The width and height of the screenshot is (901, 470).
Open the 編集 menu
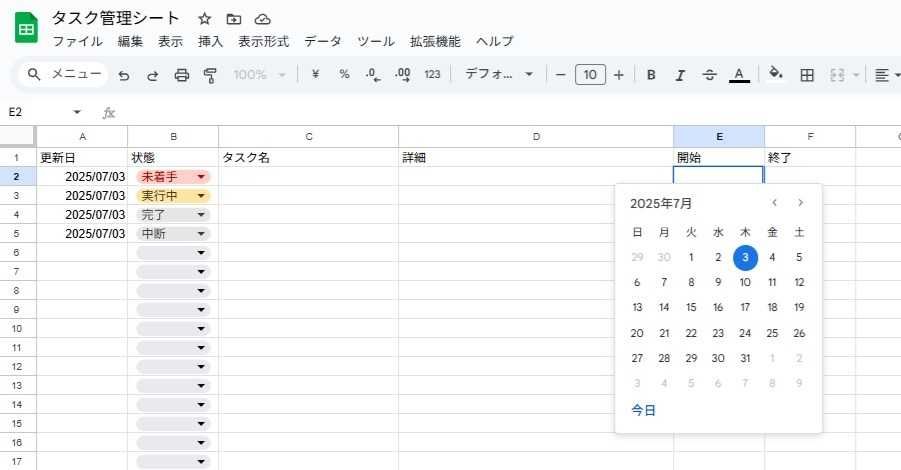pyautogui.click(x=130, y=41)
